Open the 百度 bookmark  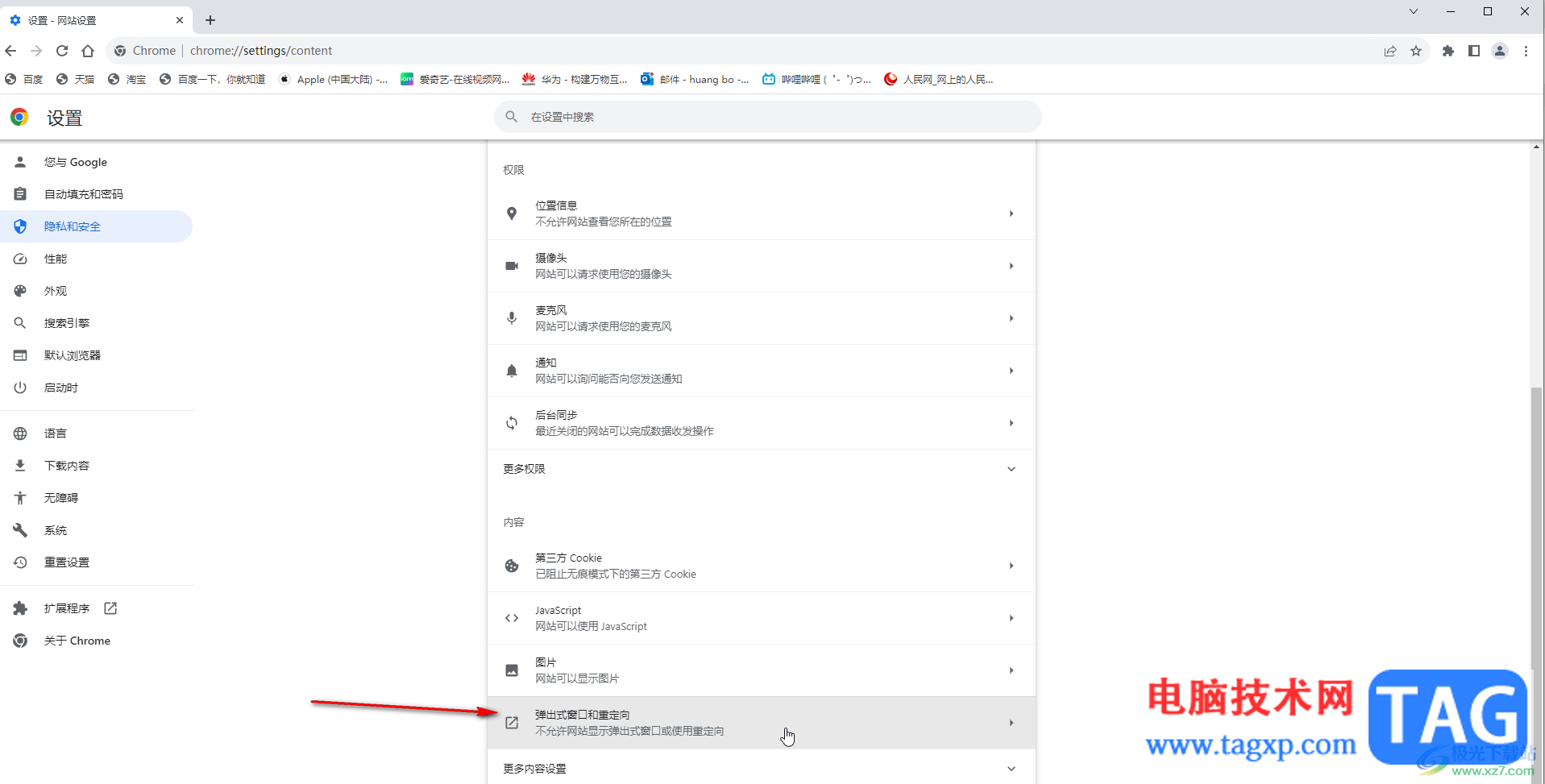pyautogui.click(x=24, y=79)
